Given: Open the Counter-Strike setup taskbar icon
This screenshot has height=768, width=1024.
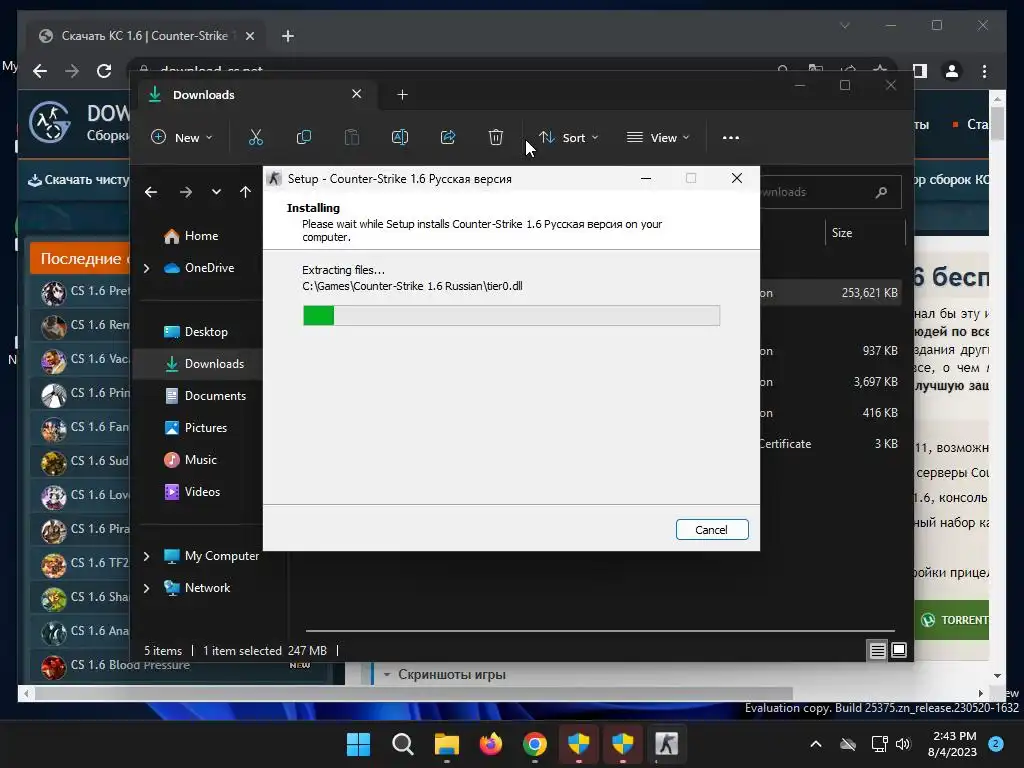Looking at the screenshot, I should pos(667,744).
